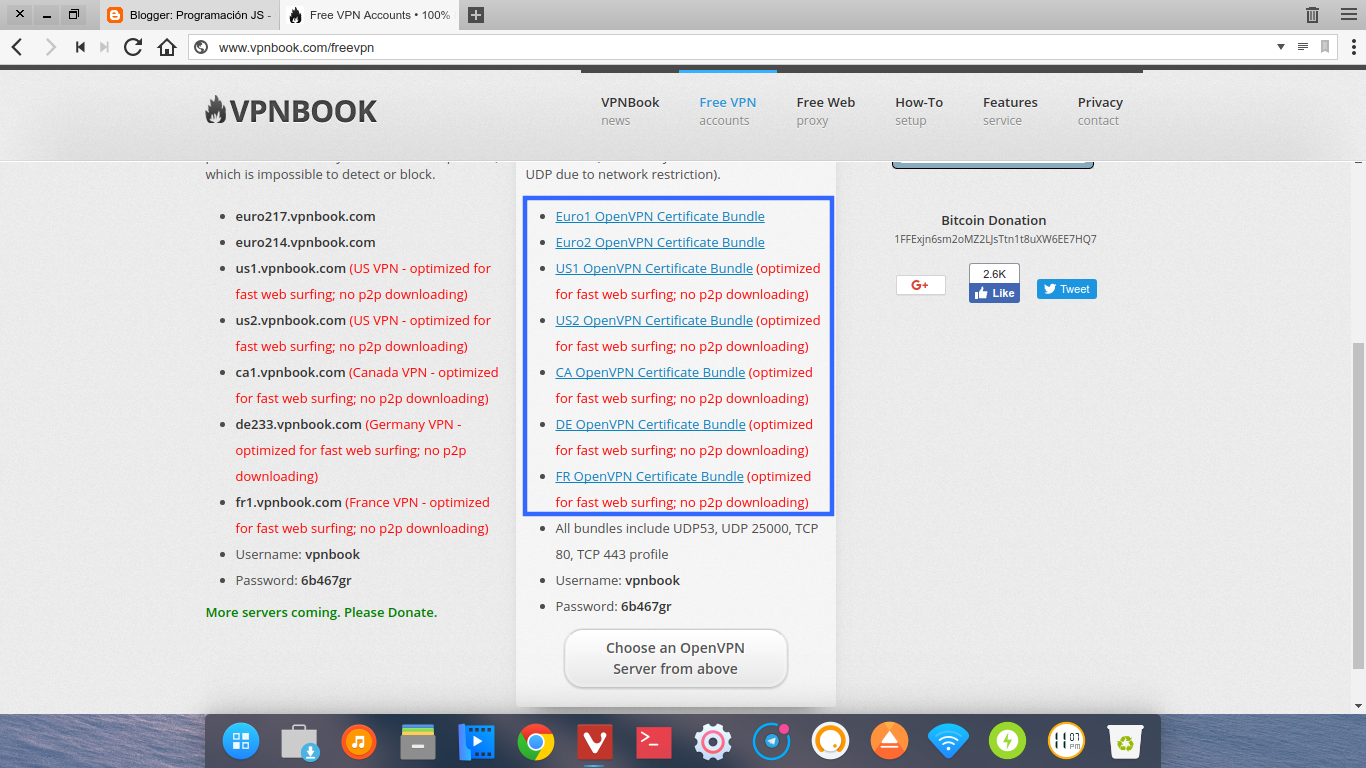Click the ca1.vpnbook.com server name
Screen dimensions: 1366x768
click(290, 372)
